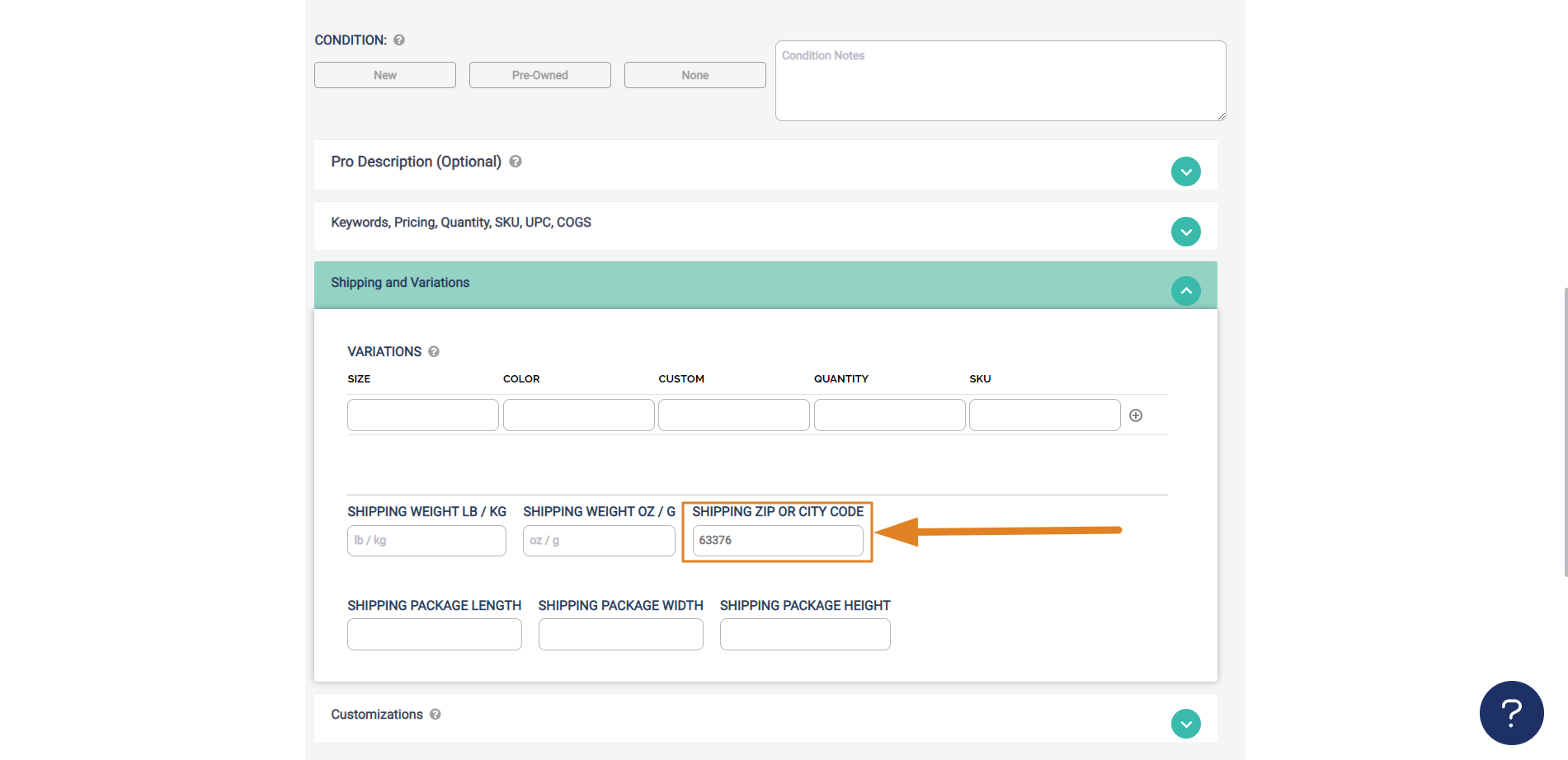Open the blue help chat bubble

coord(1511,713)
